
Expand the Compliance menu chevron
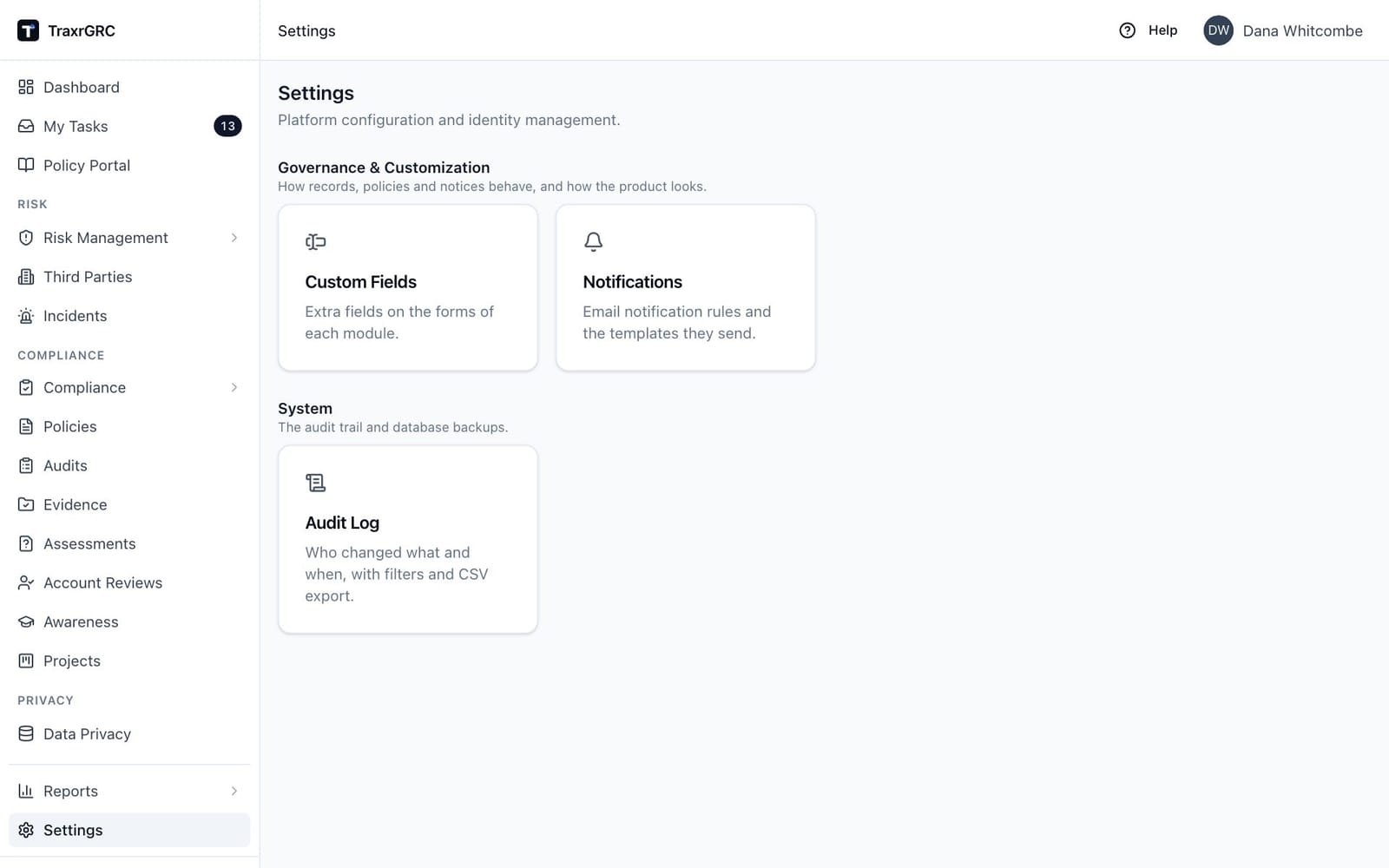[234, 387]
